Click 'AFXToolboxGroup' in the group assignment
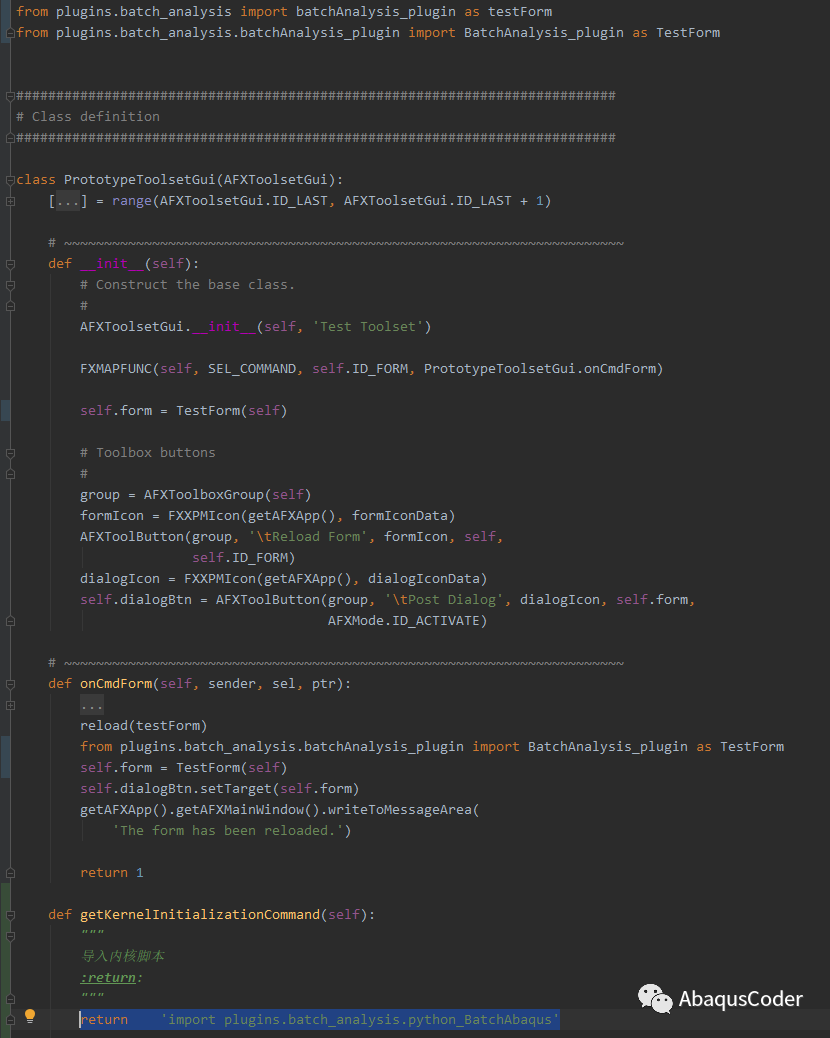 (204, 495)
